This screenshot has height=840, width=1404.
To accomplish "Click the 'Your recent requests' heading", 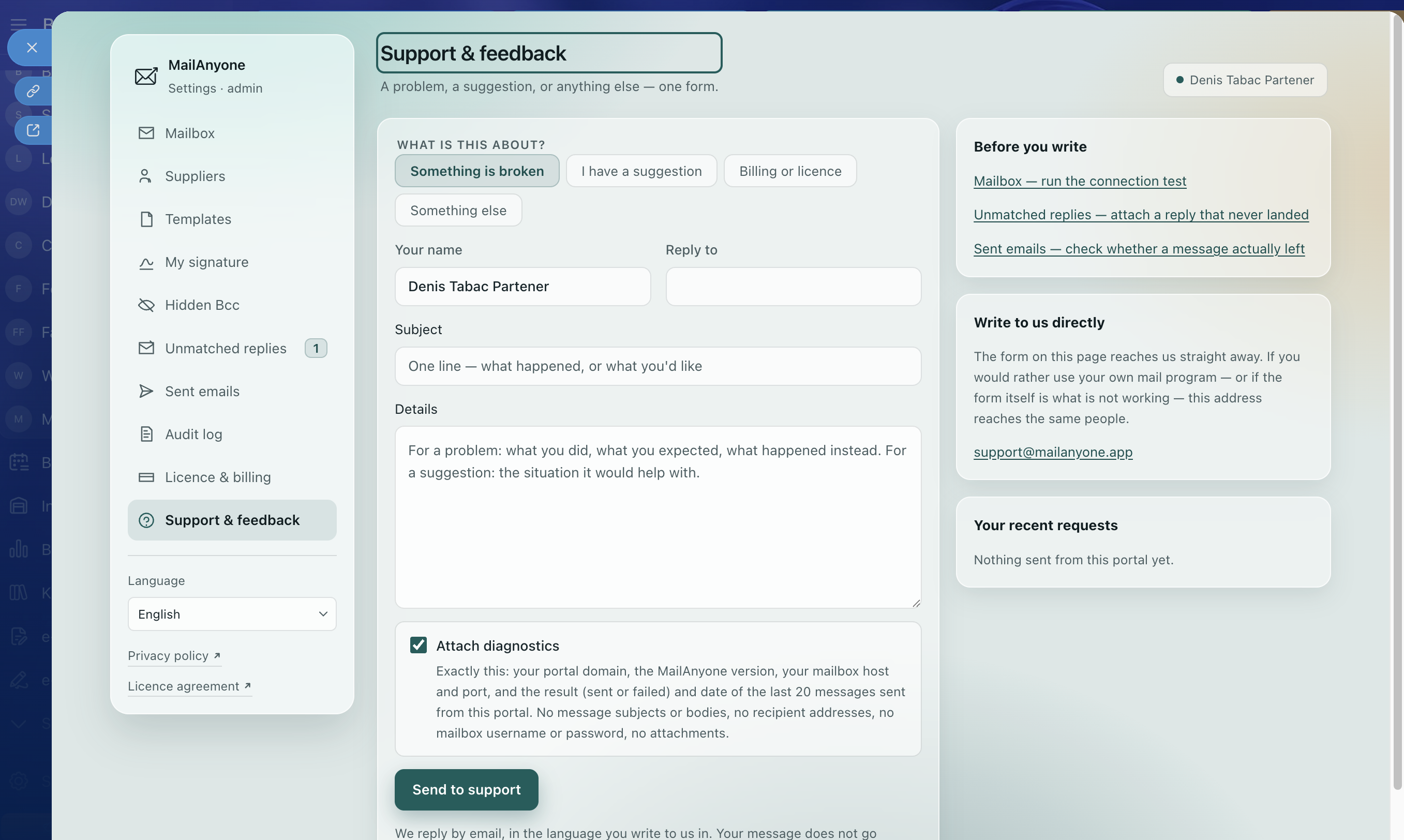I will point(1045,526).
